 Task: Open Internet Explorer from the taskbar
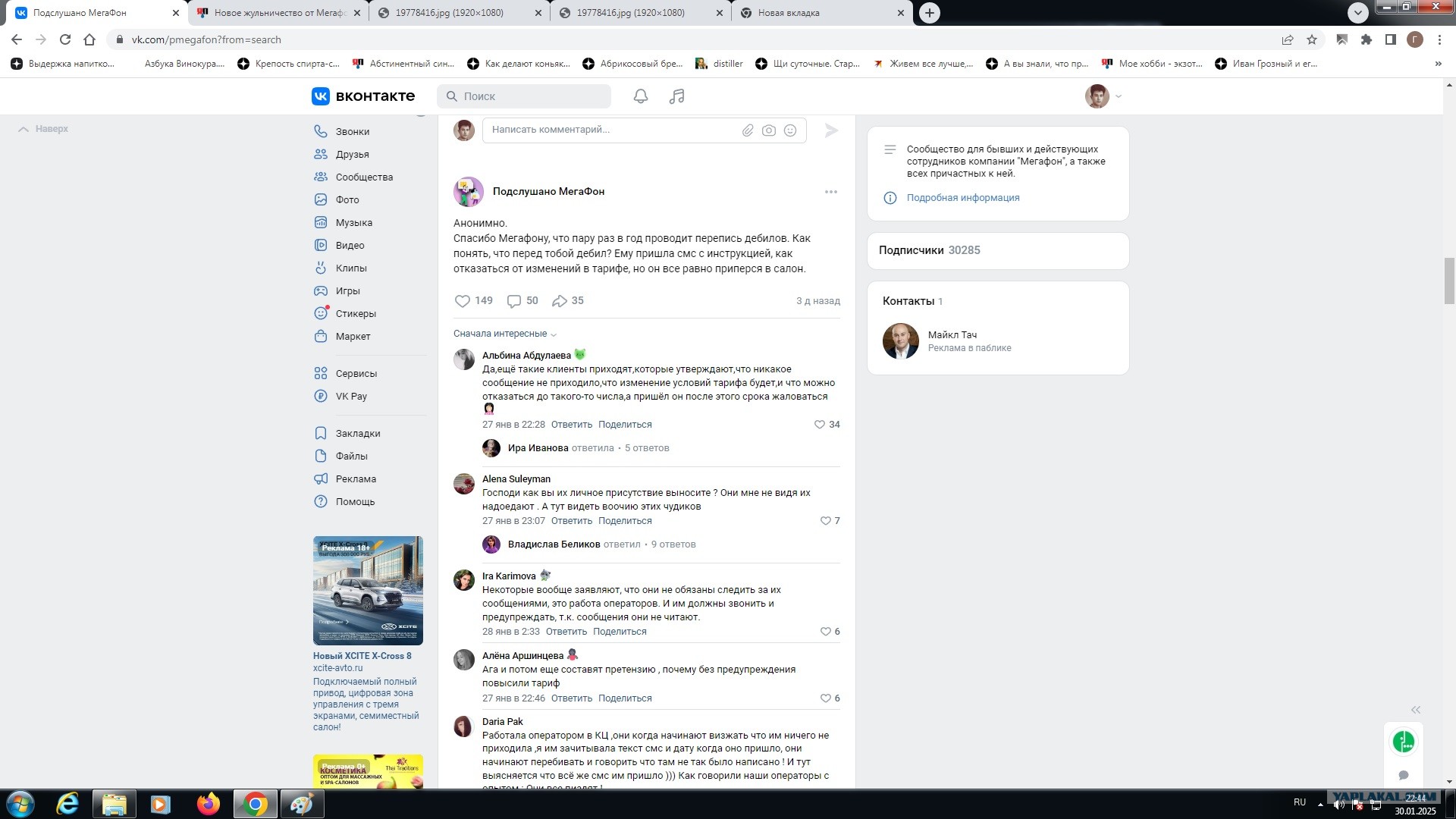(x=68, y=804)
